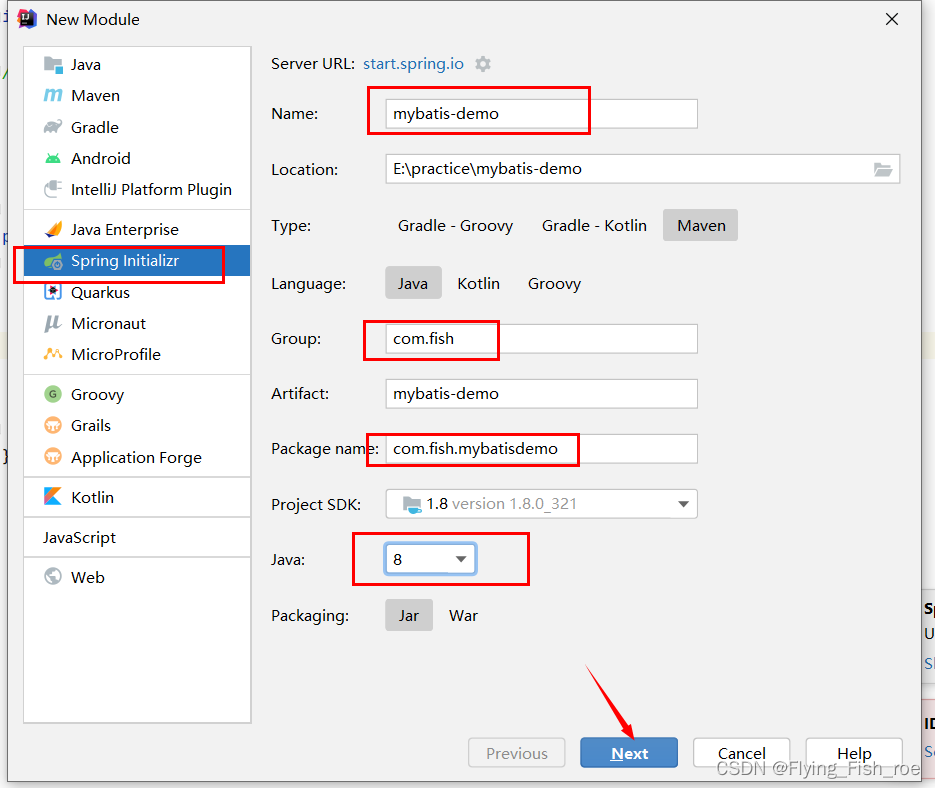
Task: Select Java Enterprise list entry
Action: coord(137,229)
